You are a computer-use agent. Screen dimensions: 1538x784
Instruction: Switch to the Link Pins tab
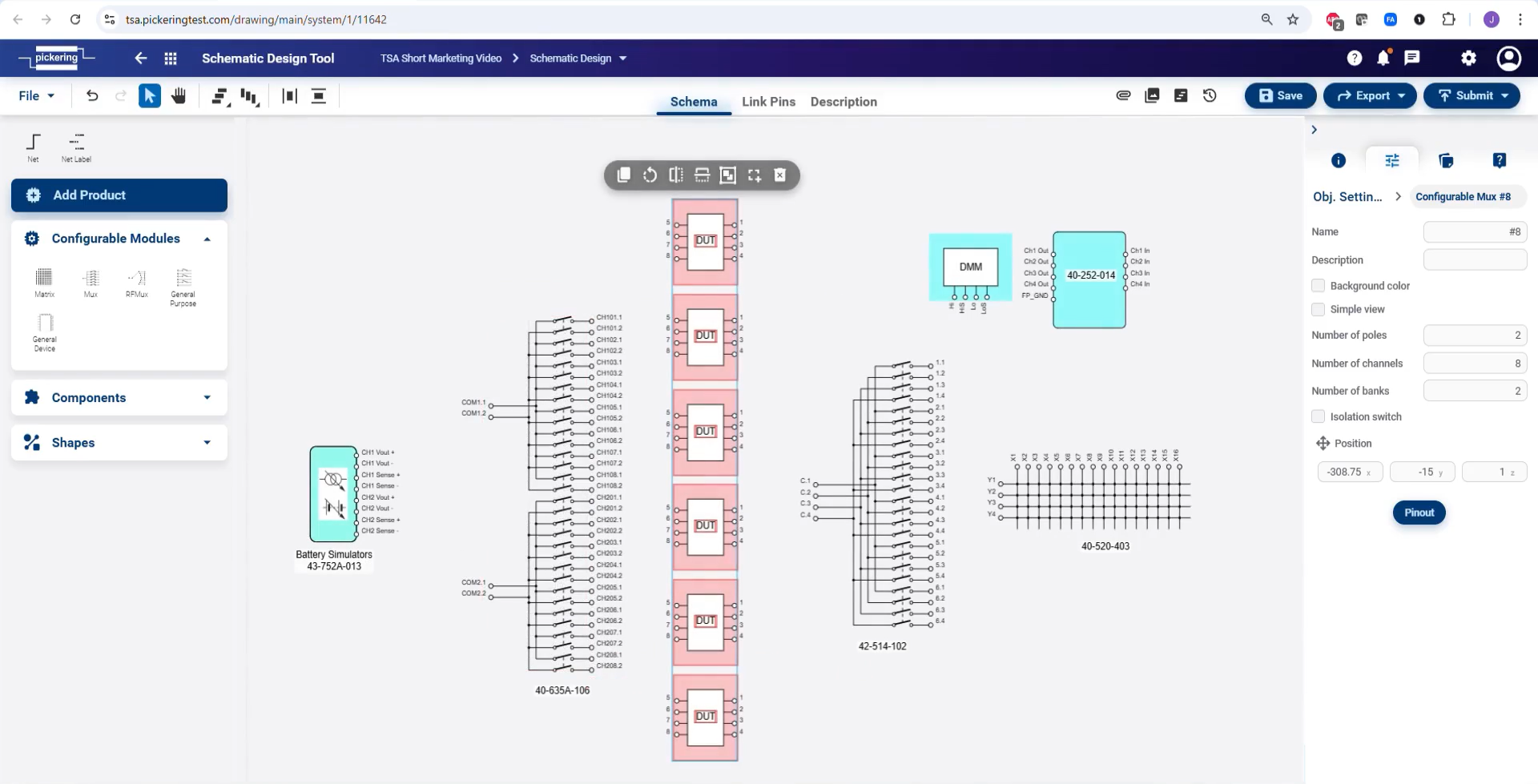click(768, 102)
